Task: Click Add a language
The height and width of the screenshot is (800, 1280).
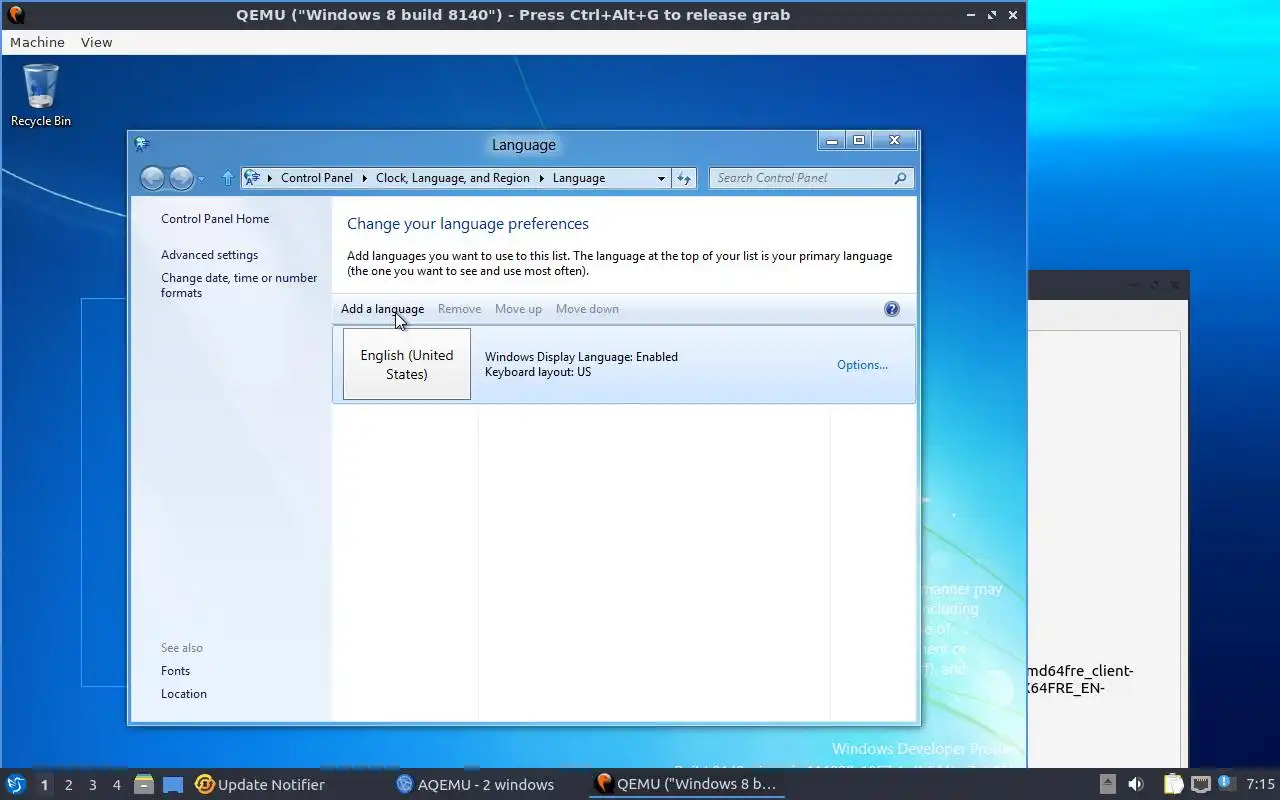Action: click(x=382, y=309)
